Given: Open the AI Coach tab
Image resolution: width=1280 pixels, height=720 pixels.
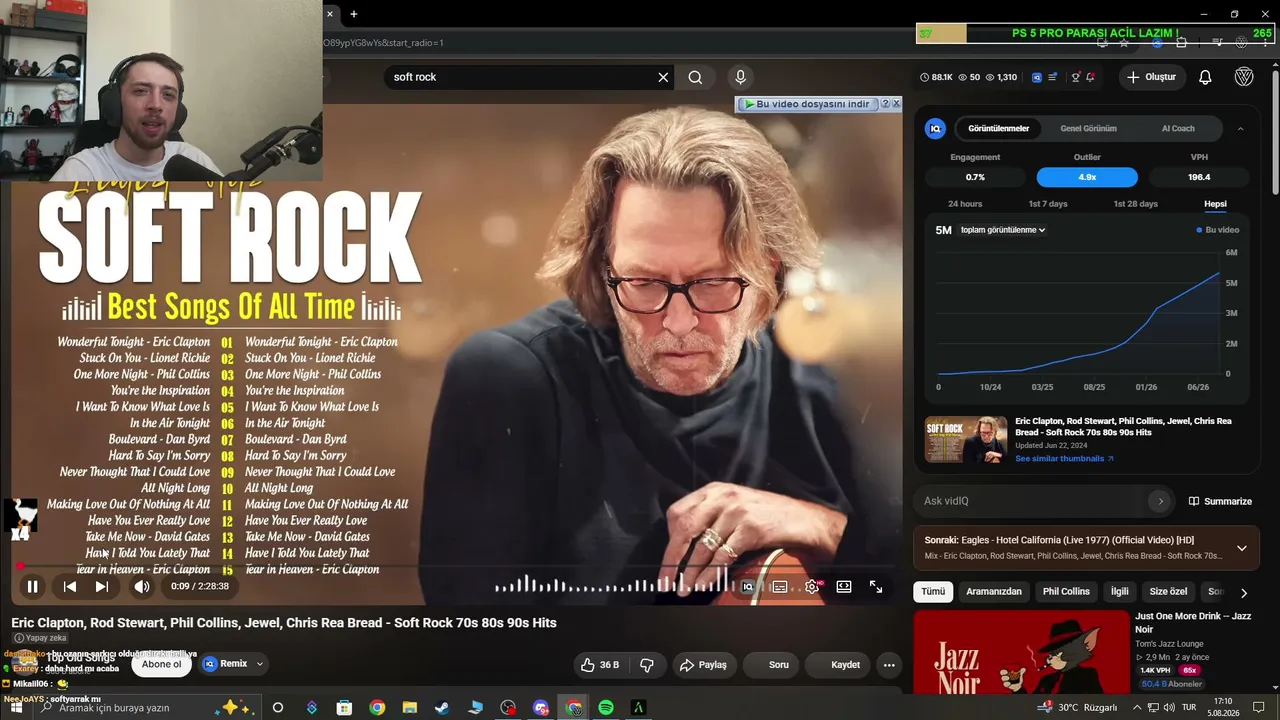Looking at the screenshot, I should 1178,128.
